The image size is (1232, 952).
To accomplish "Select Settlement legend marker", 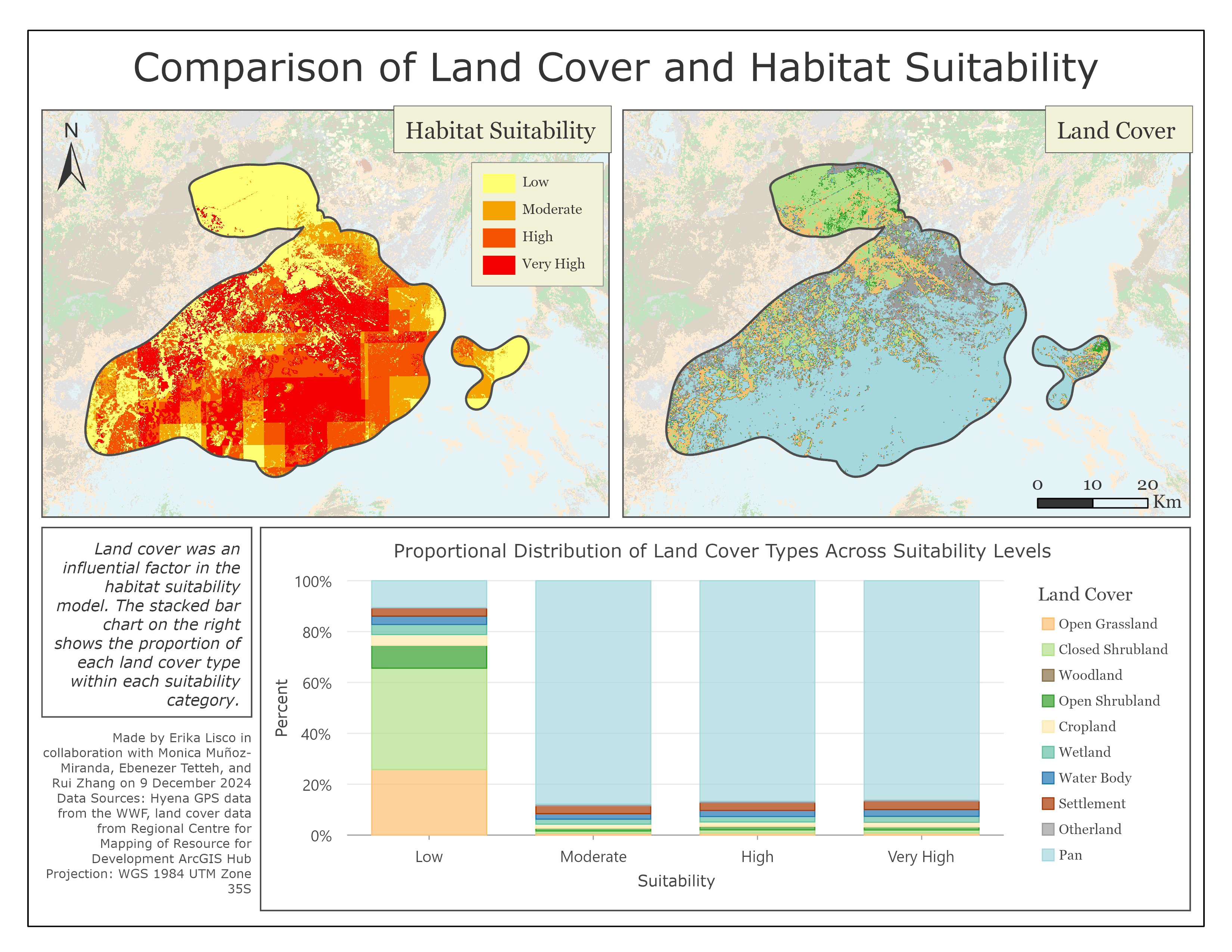I will tap(1048, 804).
